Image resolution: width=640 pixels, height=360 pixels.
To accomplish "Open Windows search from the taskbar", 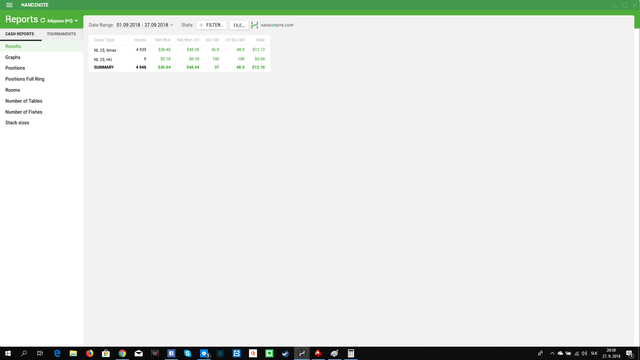I will (24, 353).
